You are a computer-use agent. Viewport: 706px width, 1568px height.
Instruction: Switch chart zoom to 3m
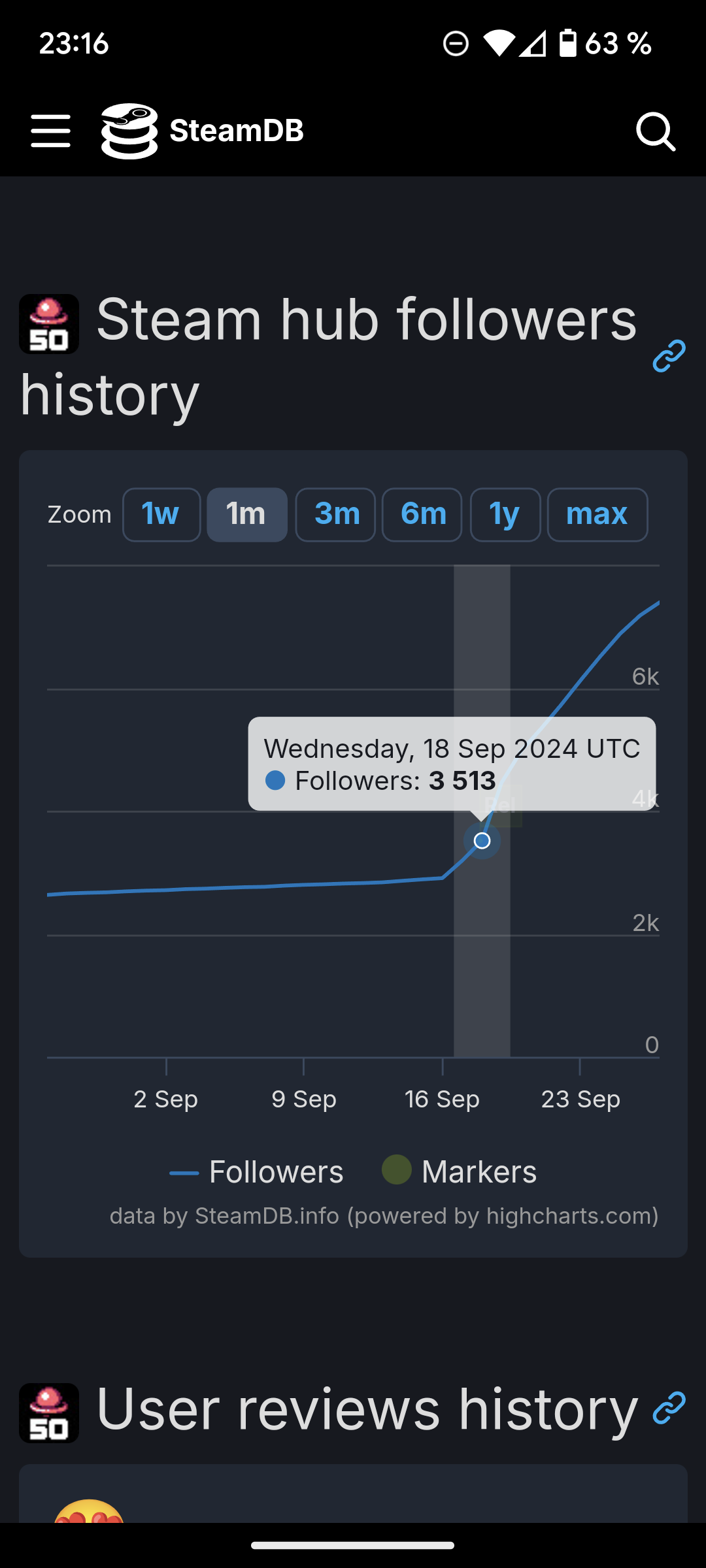pyautogui.click(x=335, y=515)
